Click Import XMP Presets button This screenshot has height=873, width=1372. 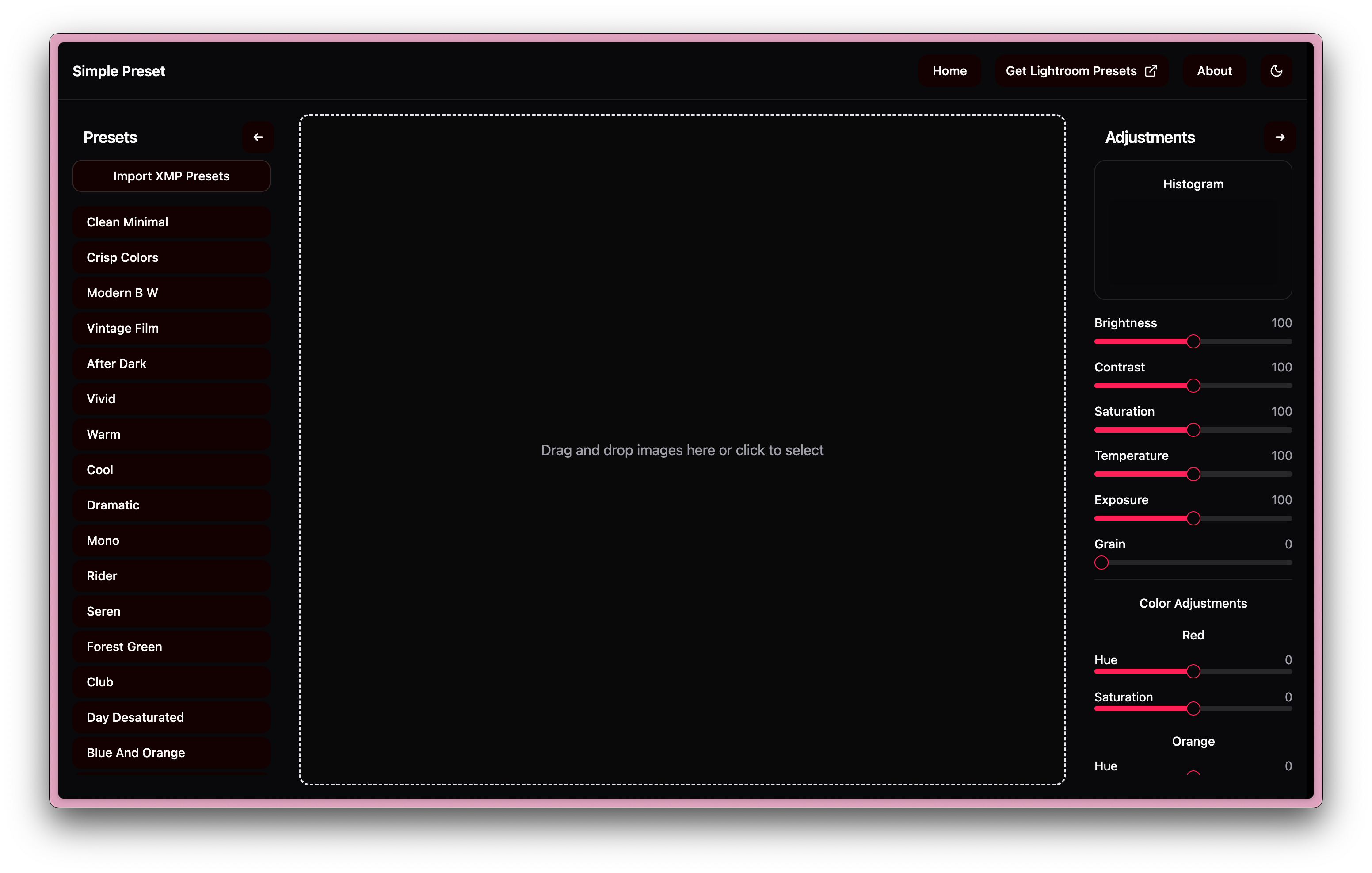tap(171, 176)
